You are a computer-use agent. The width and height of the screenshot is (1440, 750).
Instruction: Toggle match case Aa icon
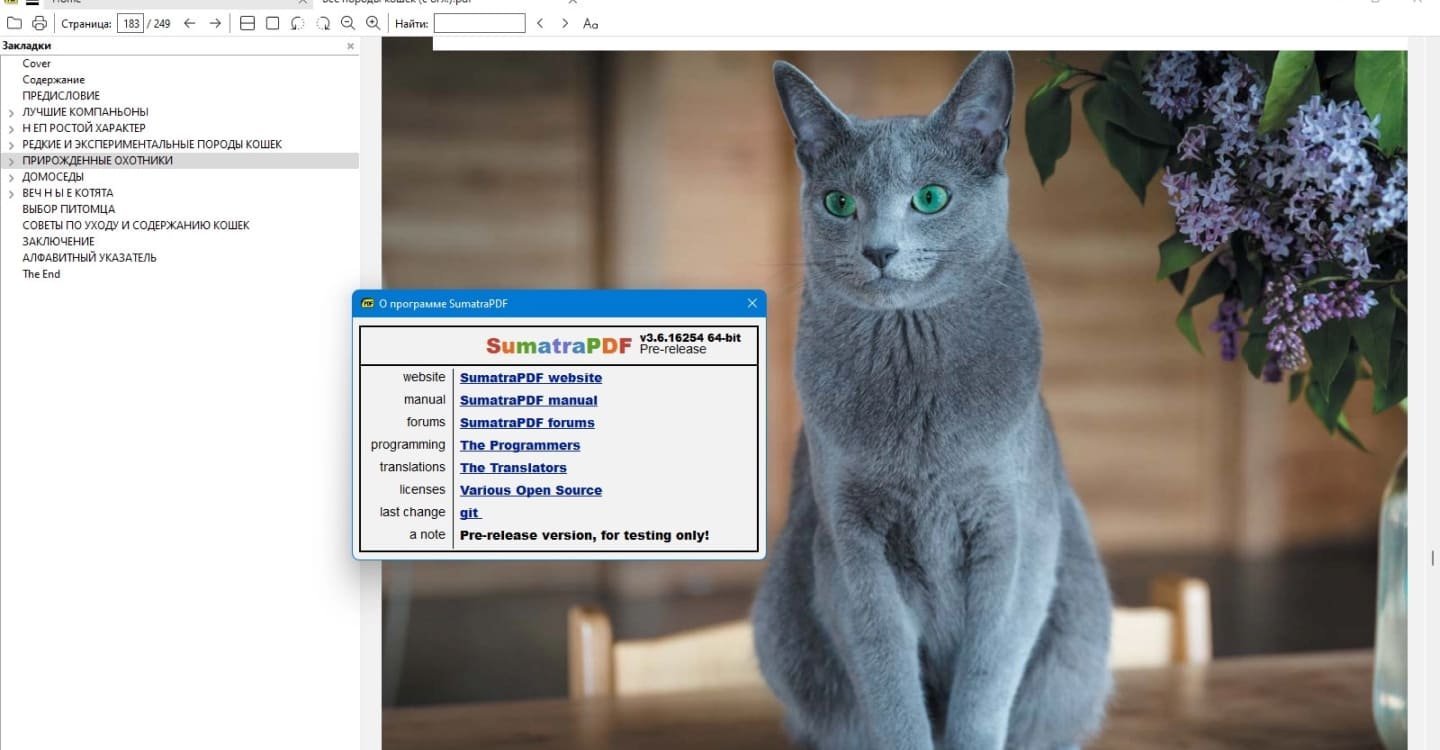click(591, 23)
